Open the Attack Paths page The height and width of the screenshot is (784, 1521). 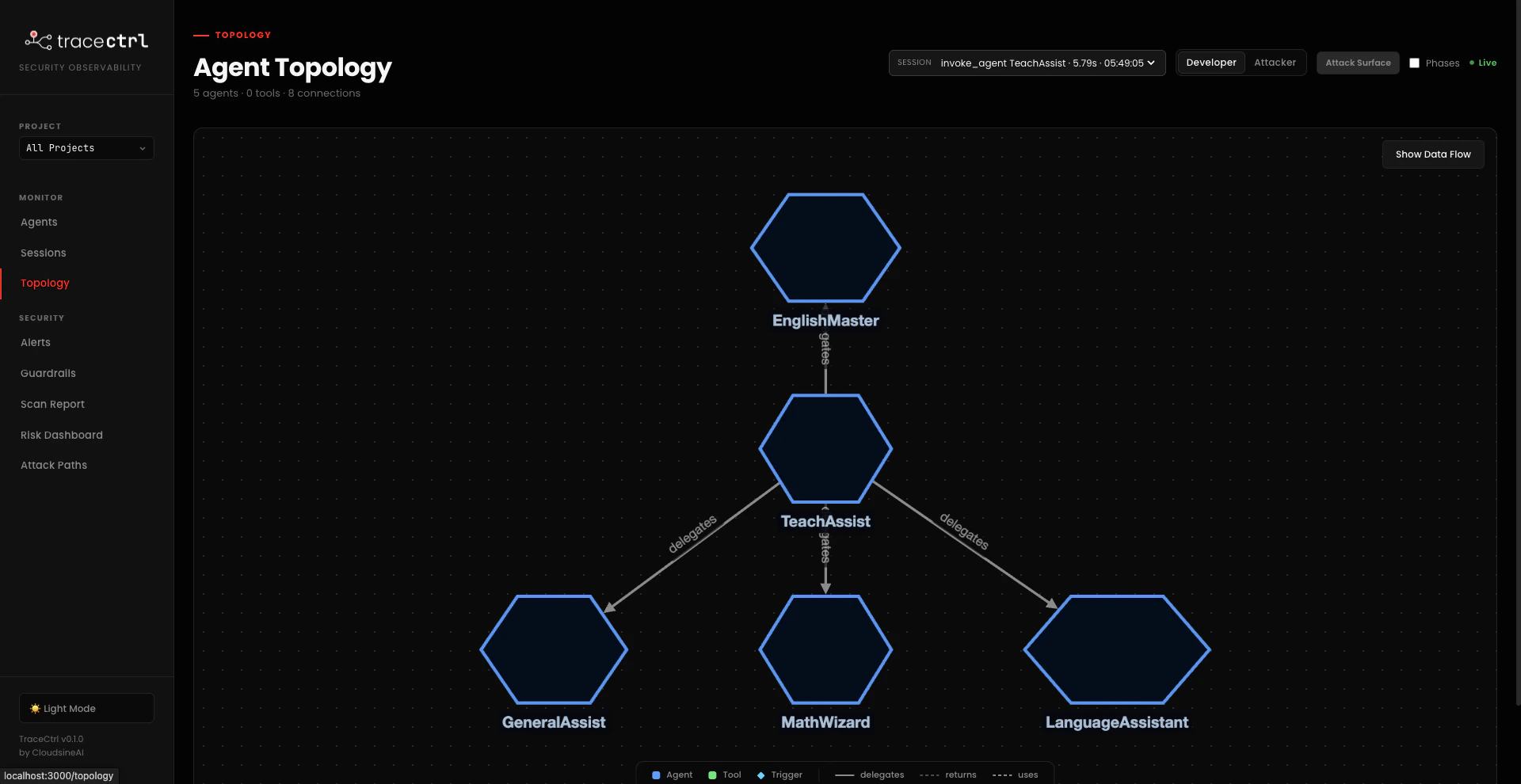54,466
